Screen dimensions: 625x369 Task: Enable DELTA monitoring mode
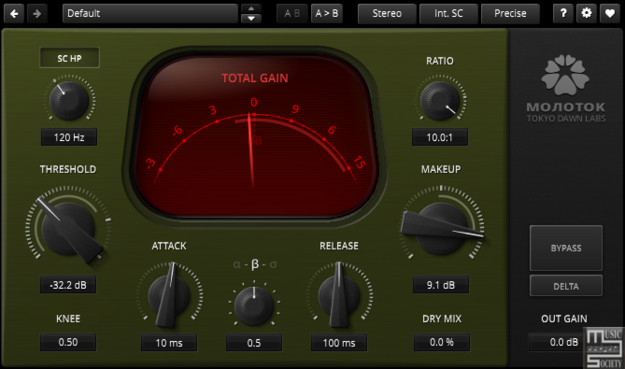(566, 286)
